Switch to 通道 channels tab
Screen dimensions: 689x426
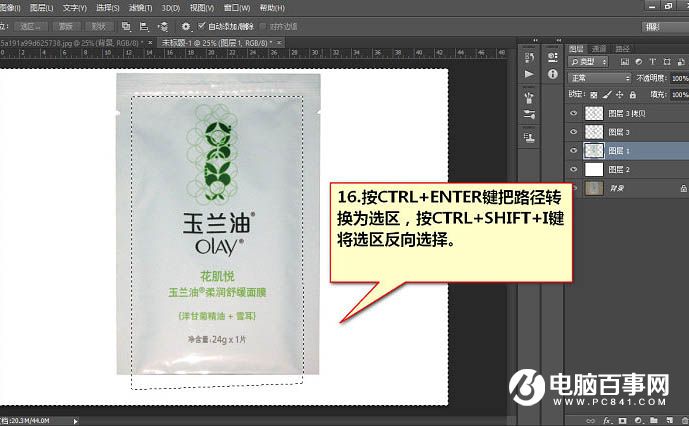click(599, 48)
